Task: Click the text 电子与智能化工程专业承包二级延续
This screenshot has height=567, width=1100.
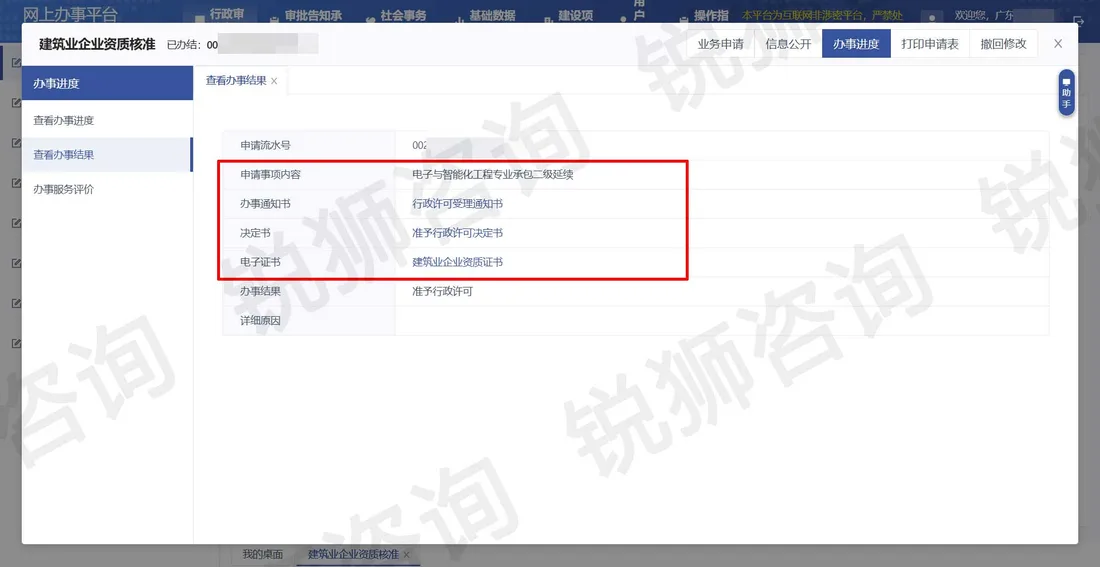Action: point(493,175)
